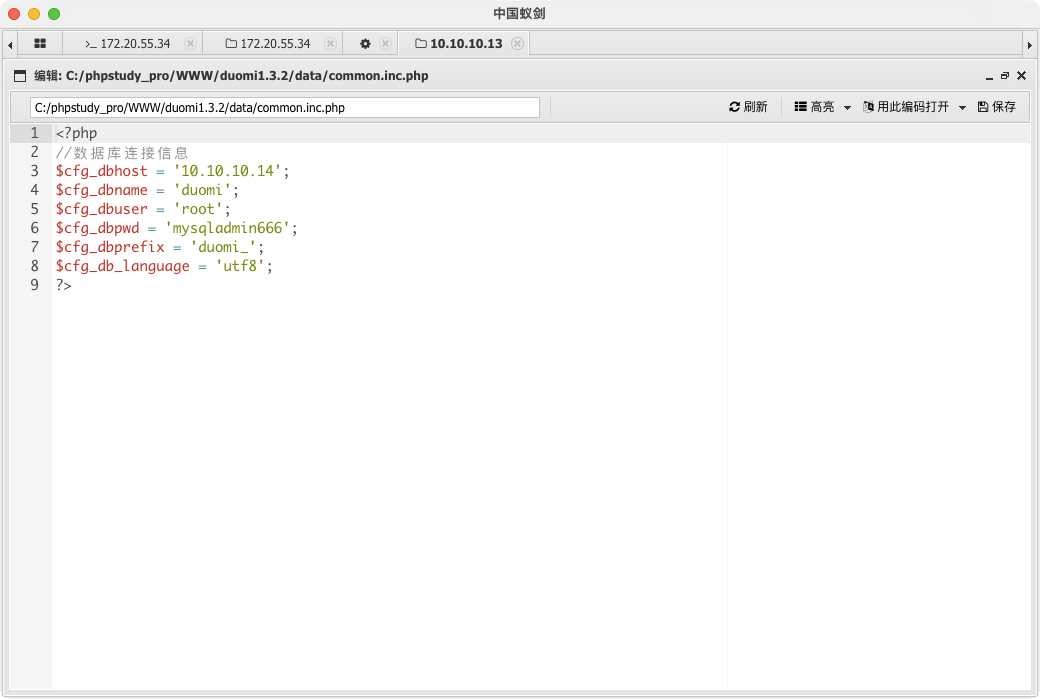
Task: Close the terminal 172.20.55.34 tab
Action: tap(190, 44)
